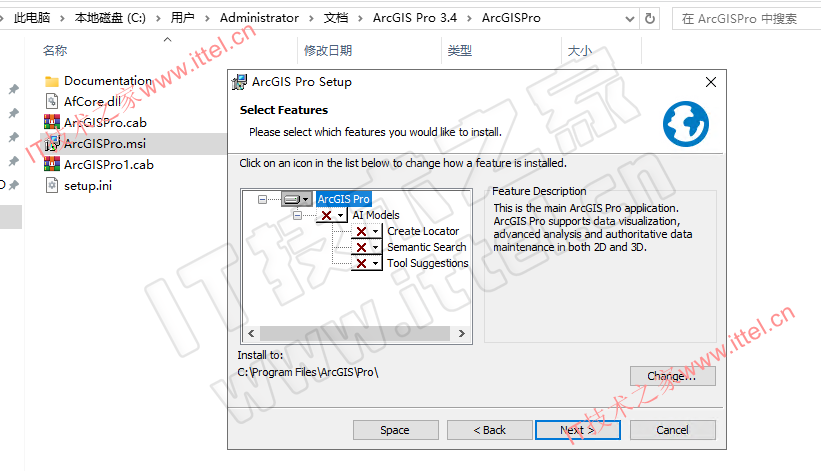
Task: Select the ArcGISPro.msi file icon
Action: 52,143
